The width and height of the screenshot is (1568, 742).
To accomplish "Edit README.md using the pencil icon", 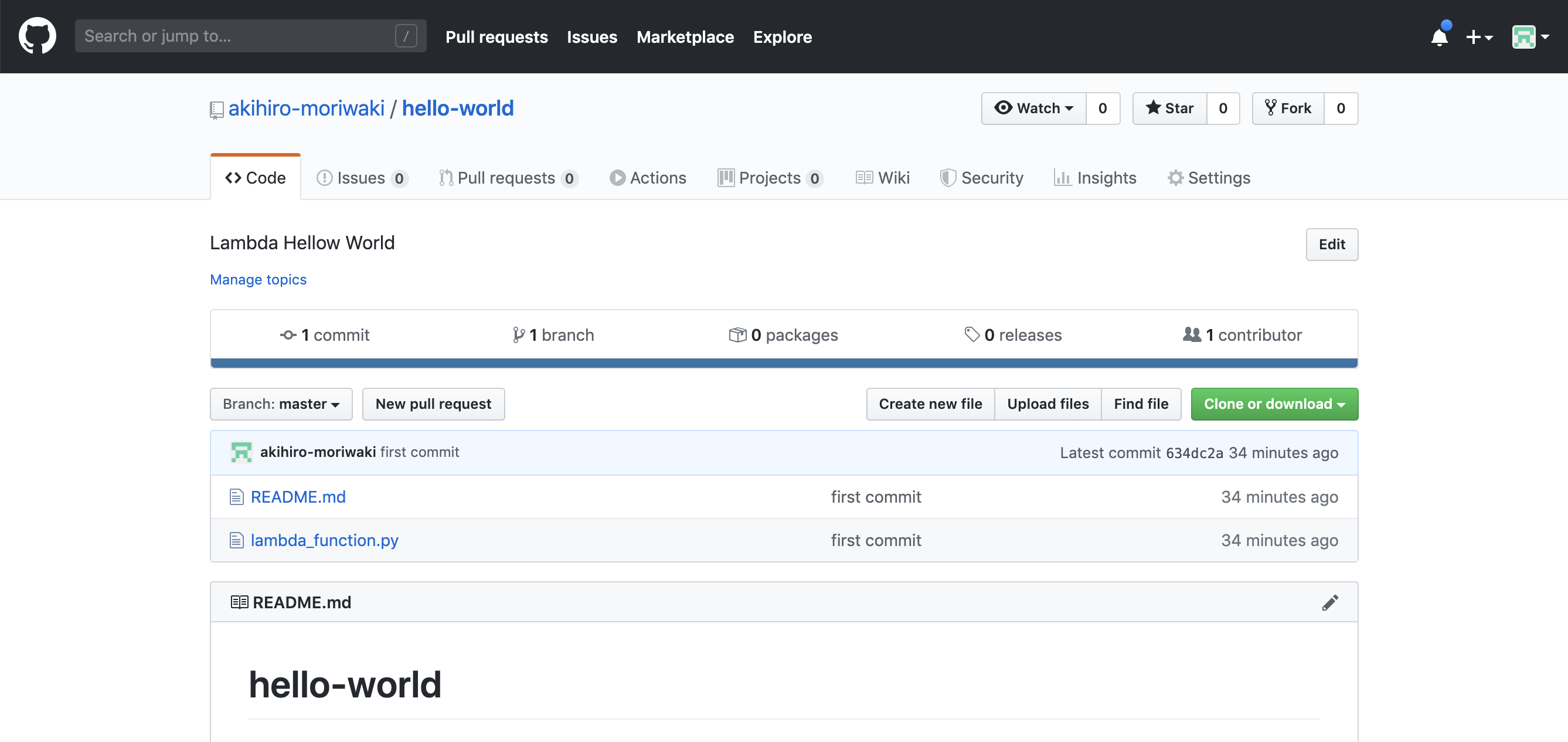I will coord(1331,602).
